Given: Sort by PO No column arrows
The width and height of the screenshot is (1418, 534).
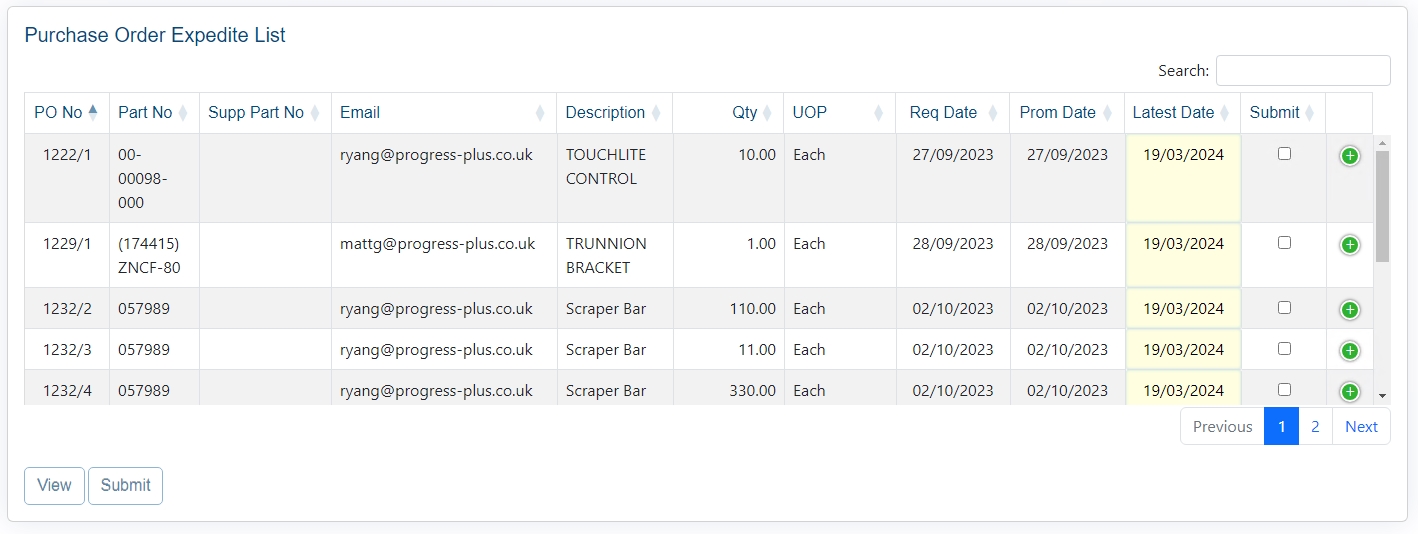Looking at the screenshot, I should click(x=93, y=112).
